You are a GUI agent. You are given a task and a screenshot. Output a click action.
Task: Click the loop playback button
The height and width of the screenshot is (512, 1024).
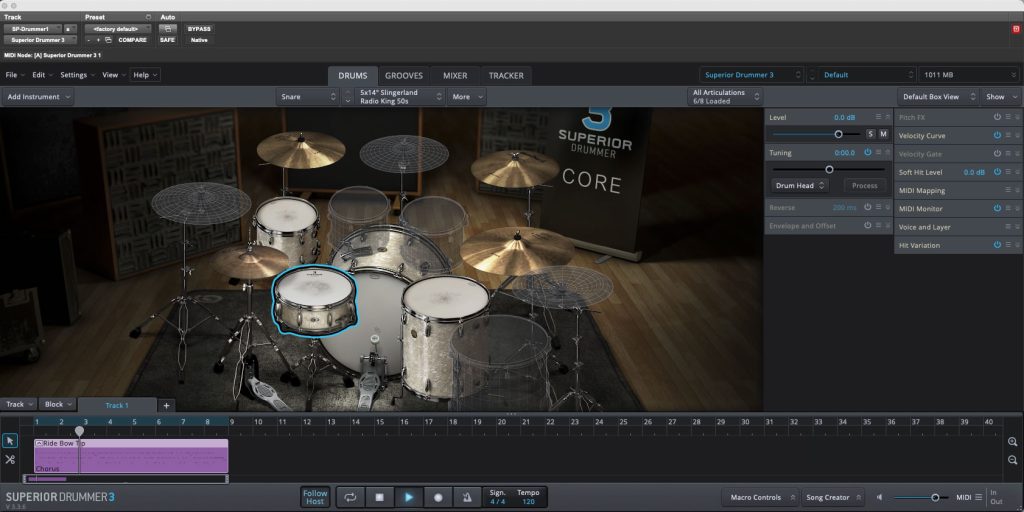(x=351, y=497)
